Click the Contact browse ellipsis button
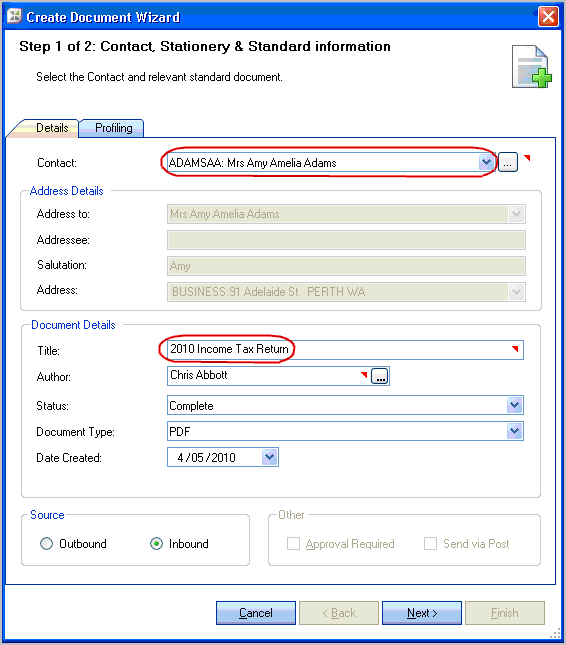The image size is (566, 645). [508, 162]
